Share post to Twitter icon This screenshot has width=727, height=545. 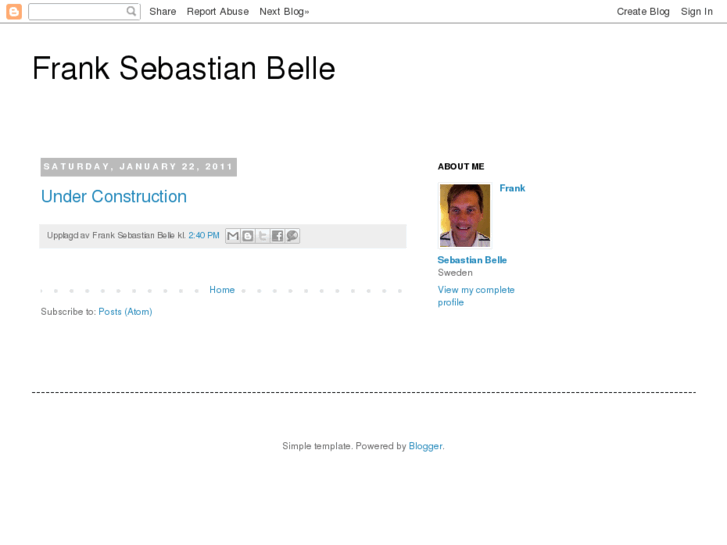262,236
